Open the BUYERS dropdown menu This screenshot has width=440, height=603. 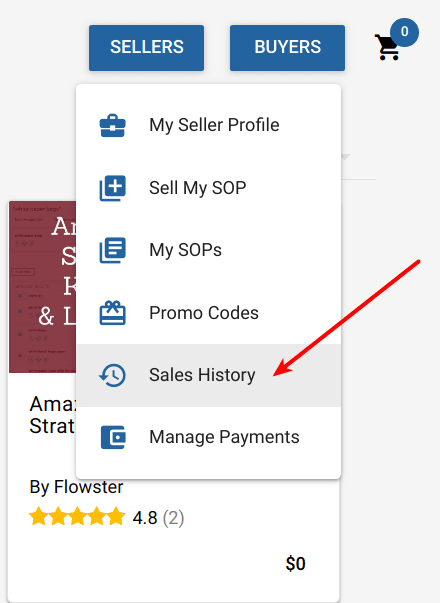(x=287, y=48)
